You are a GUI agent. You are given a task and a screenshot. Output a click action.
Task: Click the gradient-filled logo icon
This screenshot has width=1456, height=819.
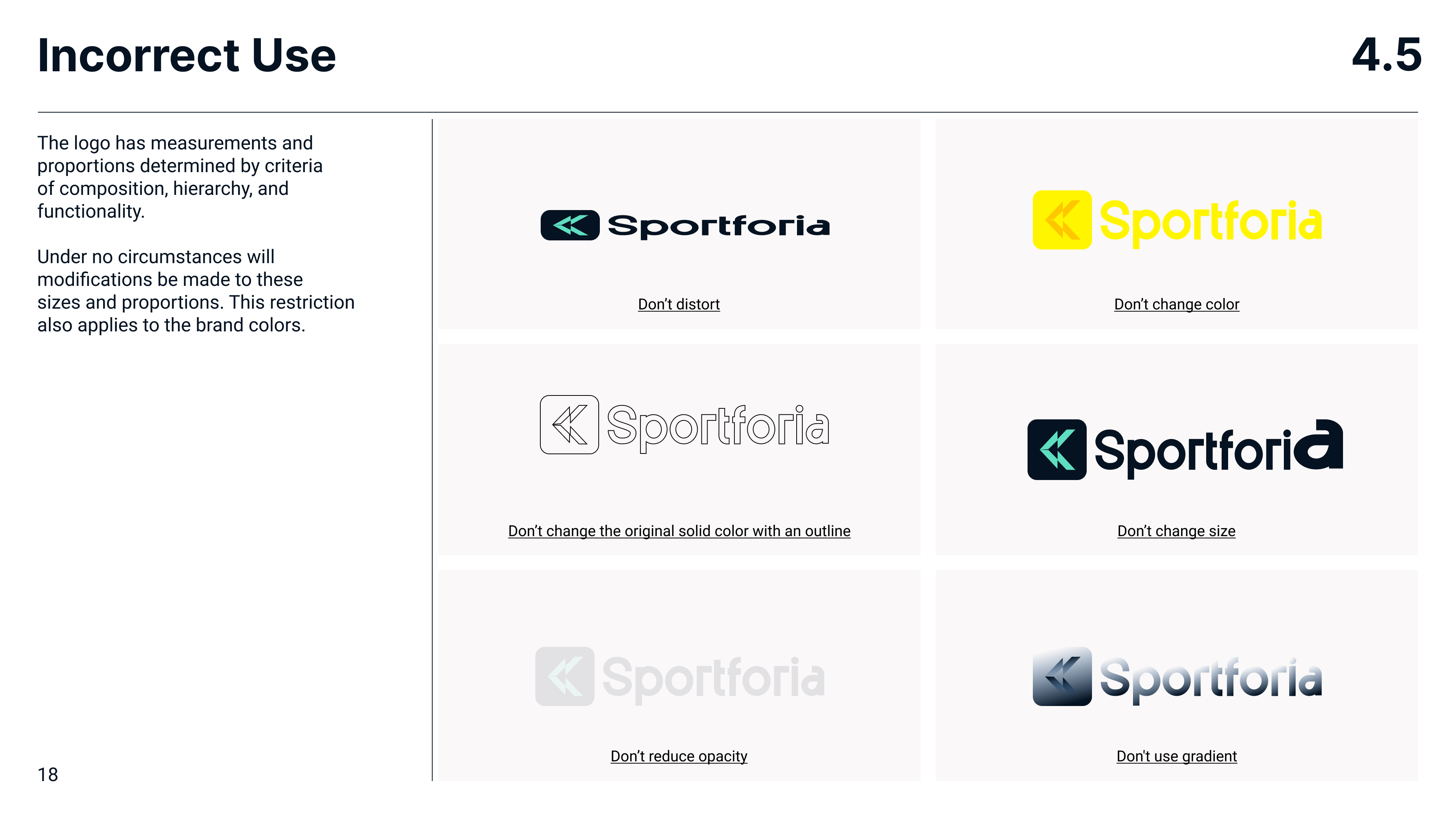pyautogui.click(x=1062, y=676)
